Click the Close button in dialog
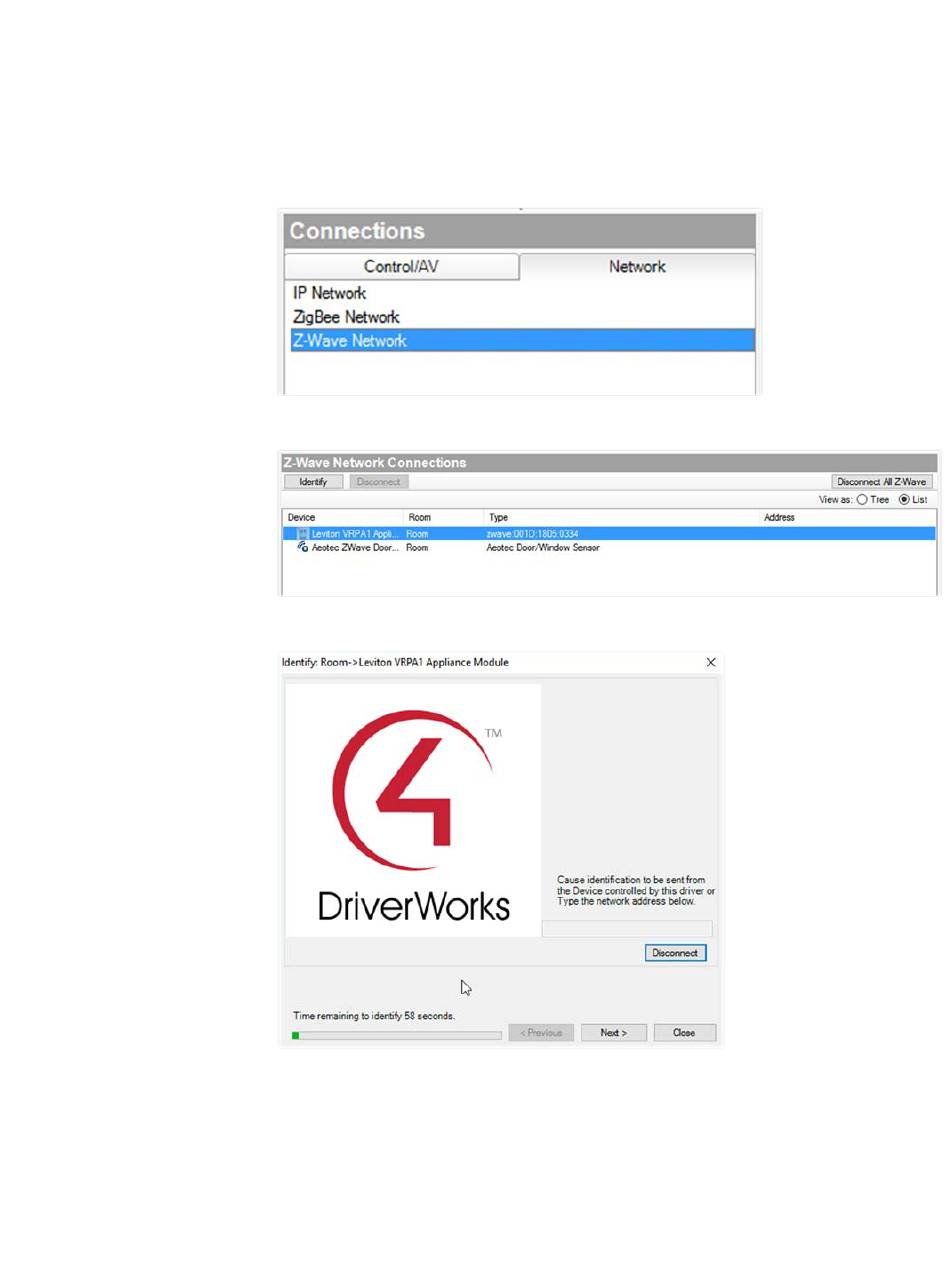 (684, 1032)
